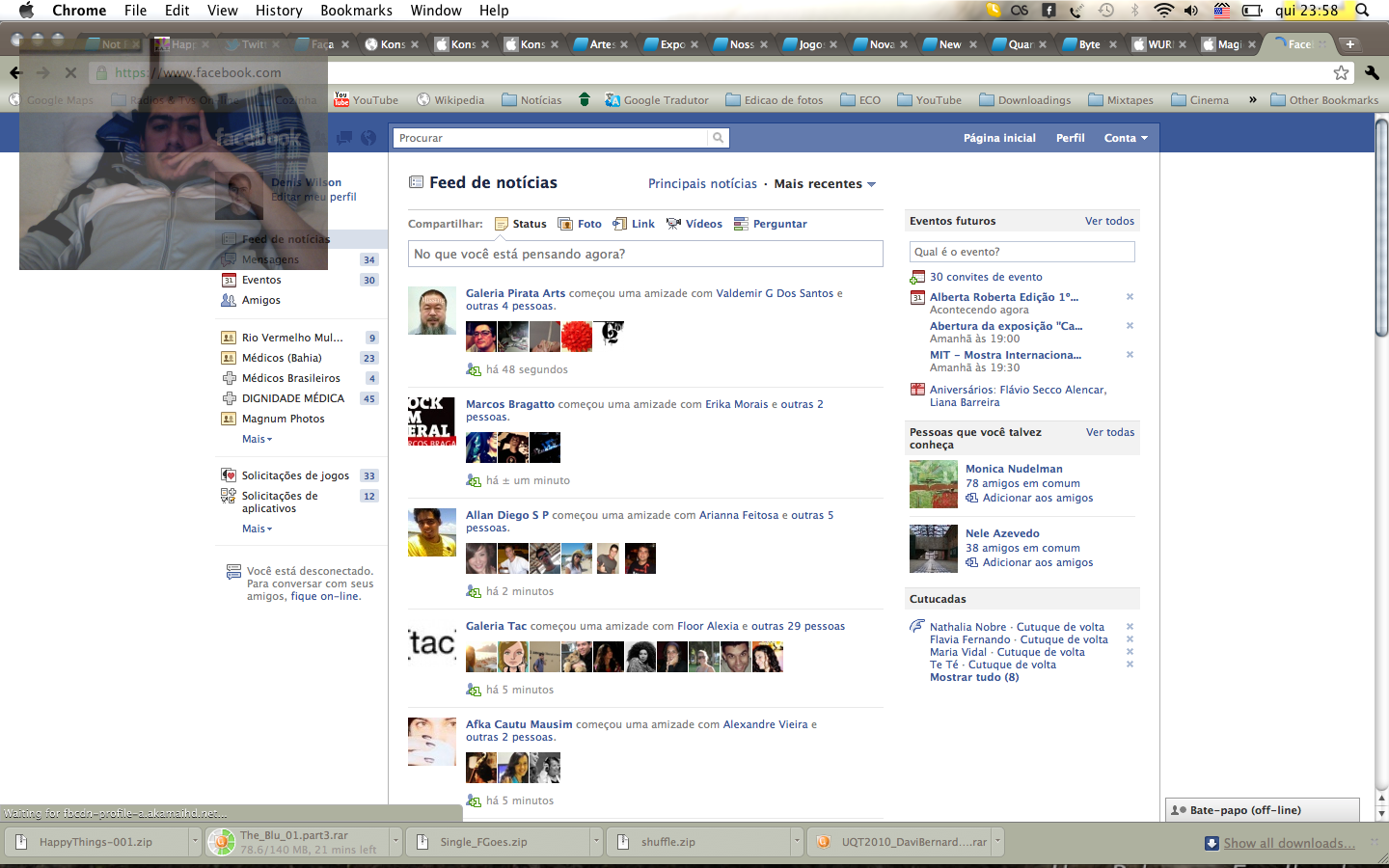Viewport: 1389px width, 868px height.
Task: Open options for The_Blu_01.part3.rar download
Action: tap(395, 841)
